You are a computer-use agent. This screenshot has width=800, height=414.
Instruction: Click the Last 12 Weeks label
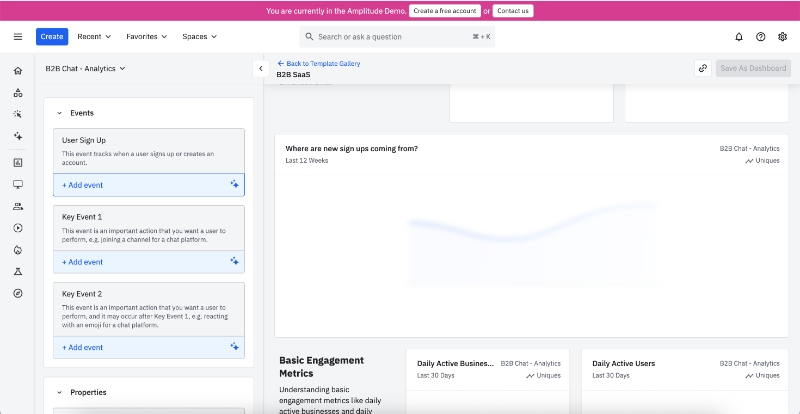[x=307, y=161]
